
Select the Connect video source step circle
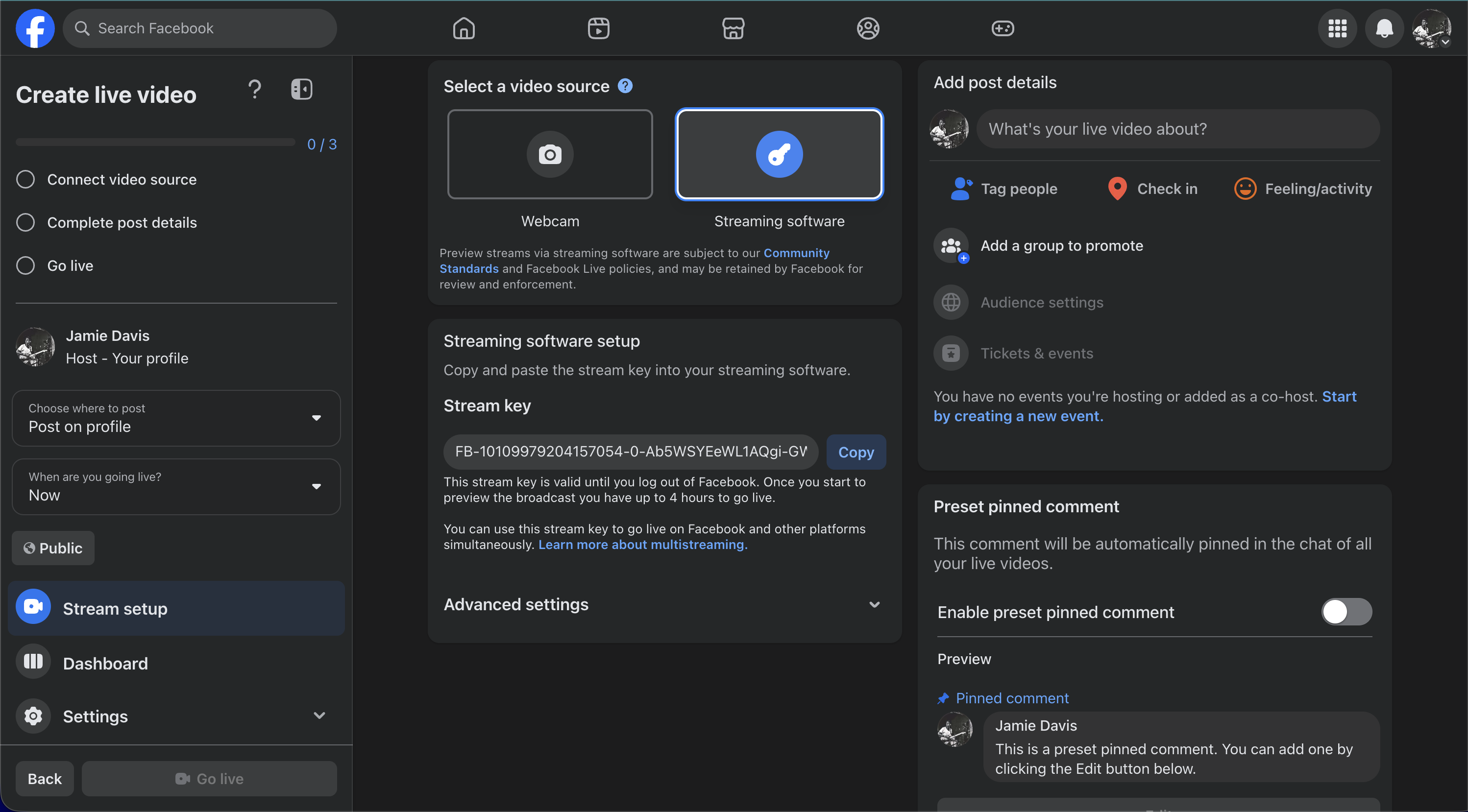25,179
